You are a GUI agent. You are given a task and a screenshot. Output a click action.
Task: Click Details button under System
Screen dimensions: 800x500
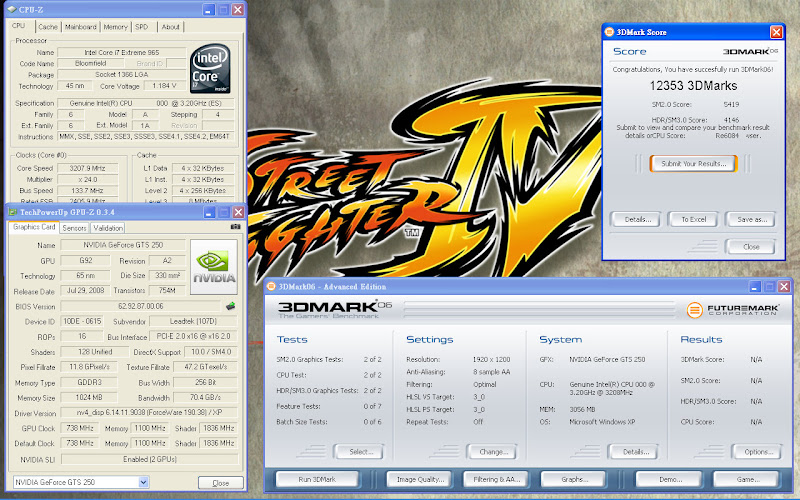click(x=633, y=452)
